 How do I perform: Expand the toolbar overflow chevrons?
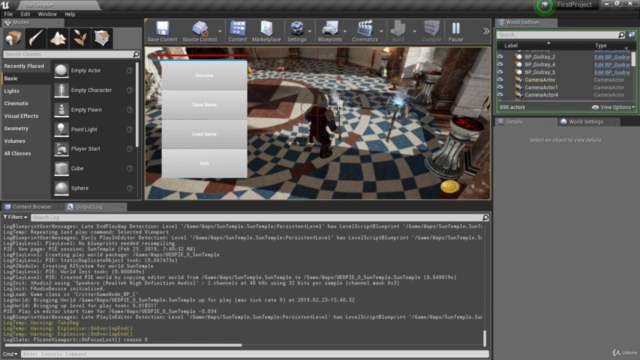pos(486,31)
